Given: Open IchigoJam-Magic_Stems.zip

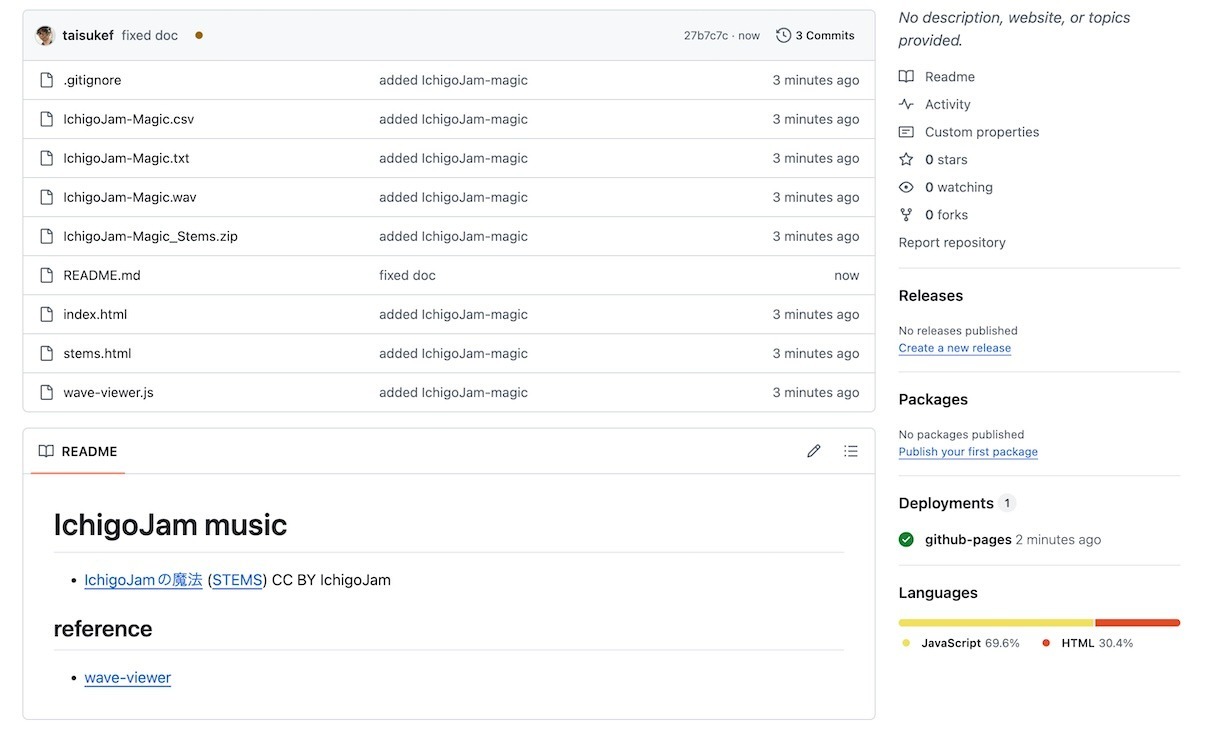Looking at the screenshot, I should 150,236.
